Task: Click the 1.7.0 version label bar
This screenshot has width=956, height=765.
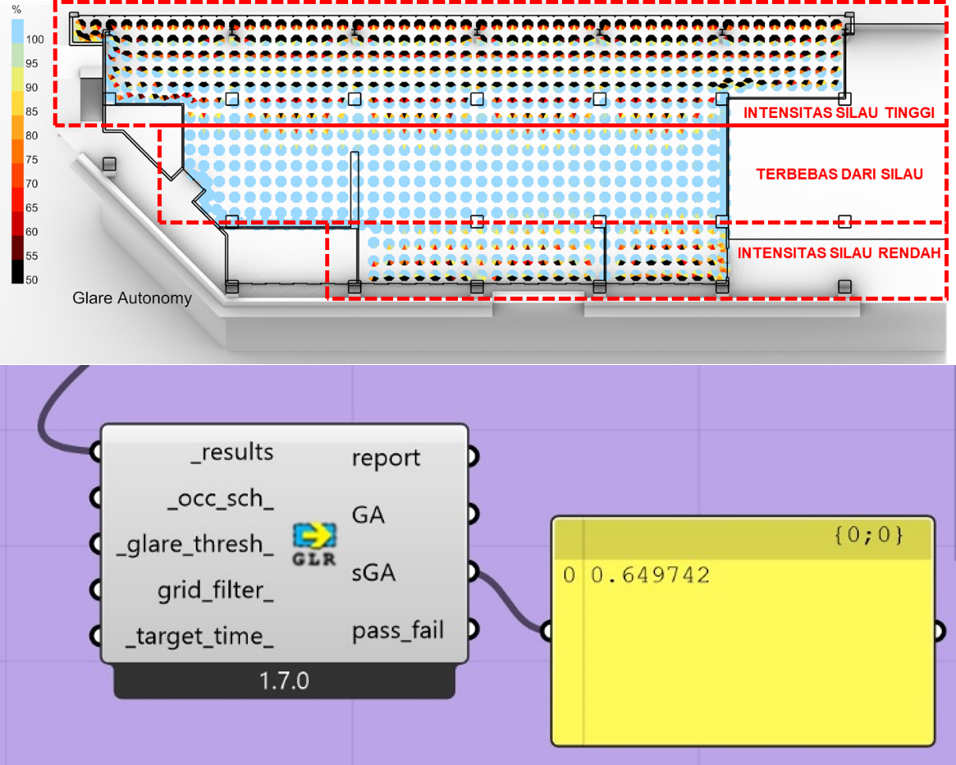Action: [x=284, y=682]
